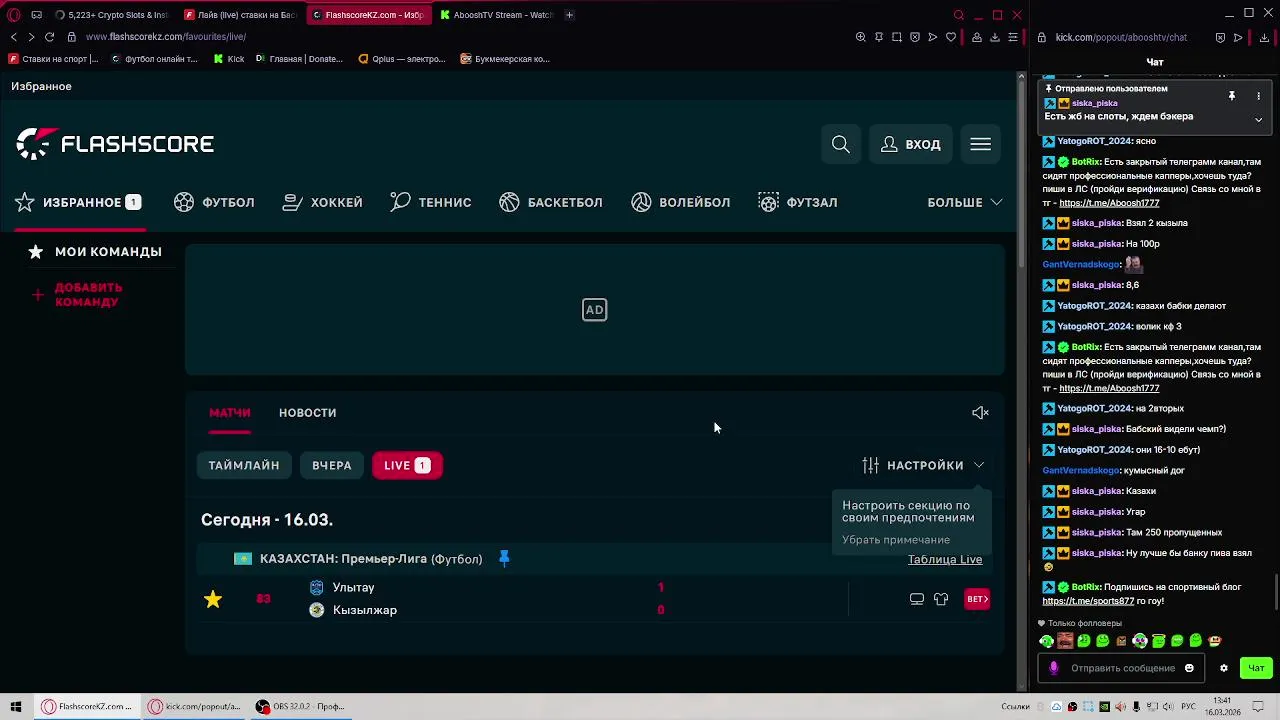The image size is (1280, 720).
Task: Open the Opera browser menu
Action: pyautogui.click(x=14, y=15)
